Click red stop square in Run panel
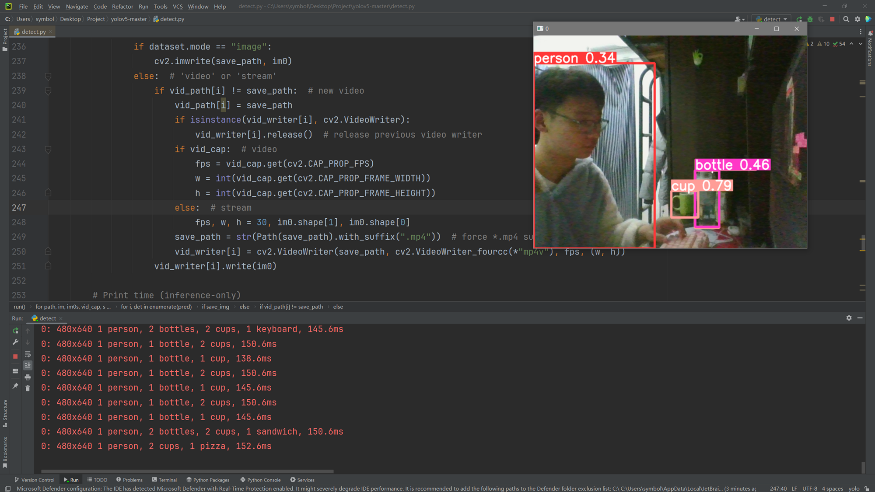Viewport: 875px width, 492px height. click(x=15, y=355)
